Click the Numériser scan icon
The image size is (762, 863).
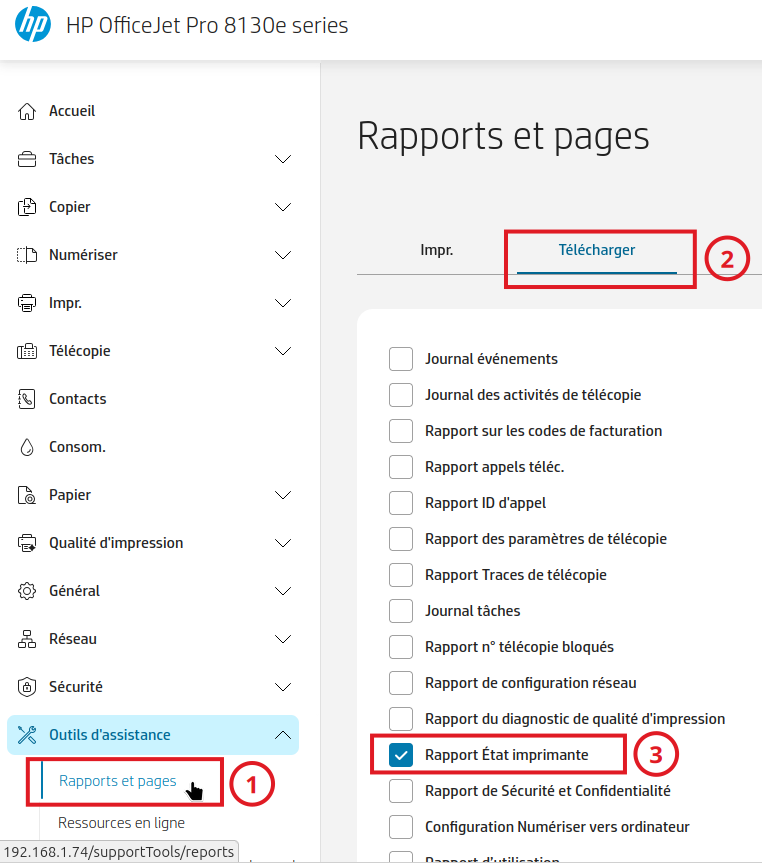(28, 255)
